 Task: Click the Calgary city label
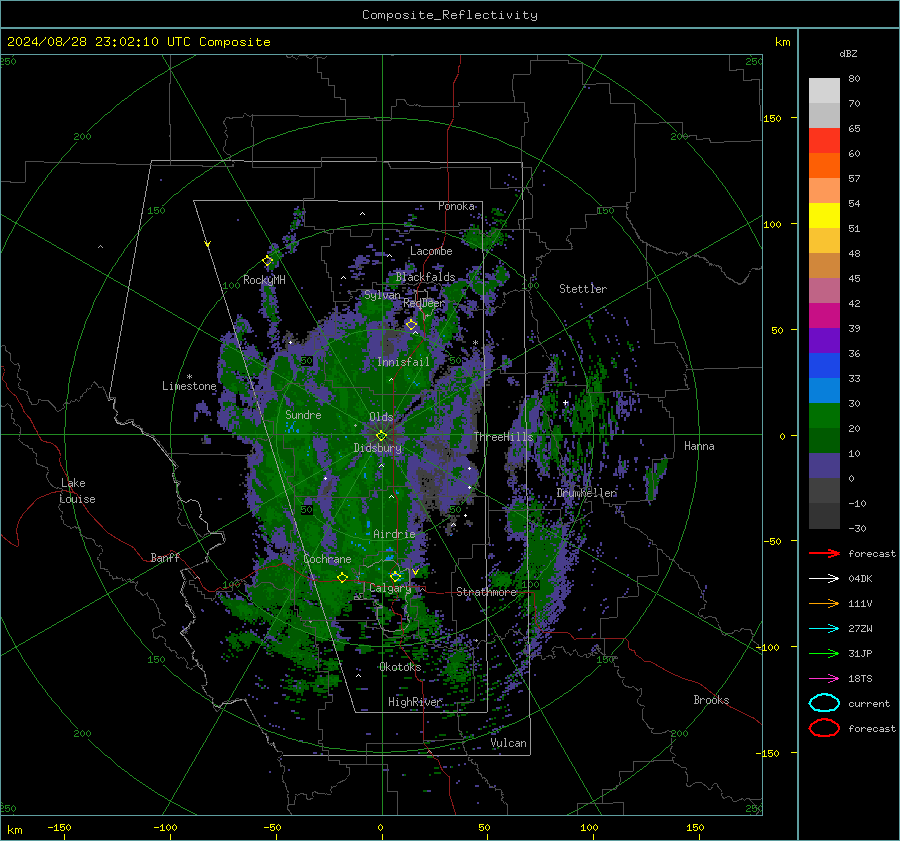390,588
